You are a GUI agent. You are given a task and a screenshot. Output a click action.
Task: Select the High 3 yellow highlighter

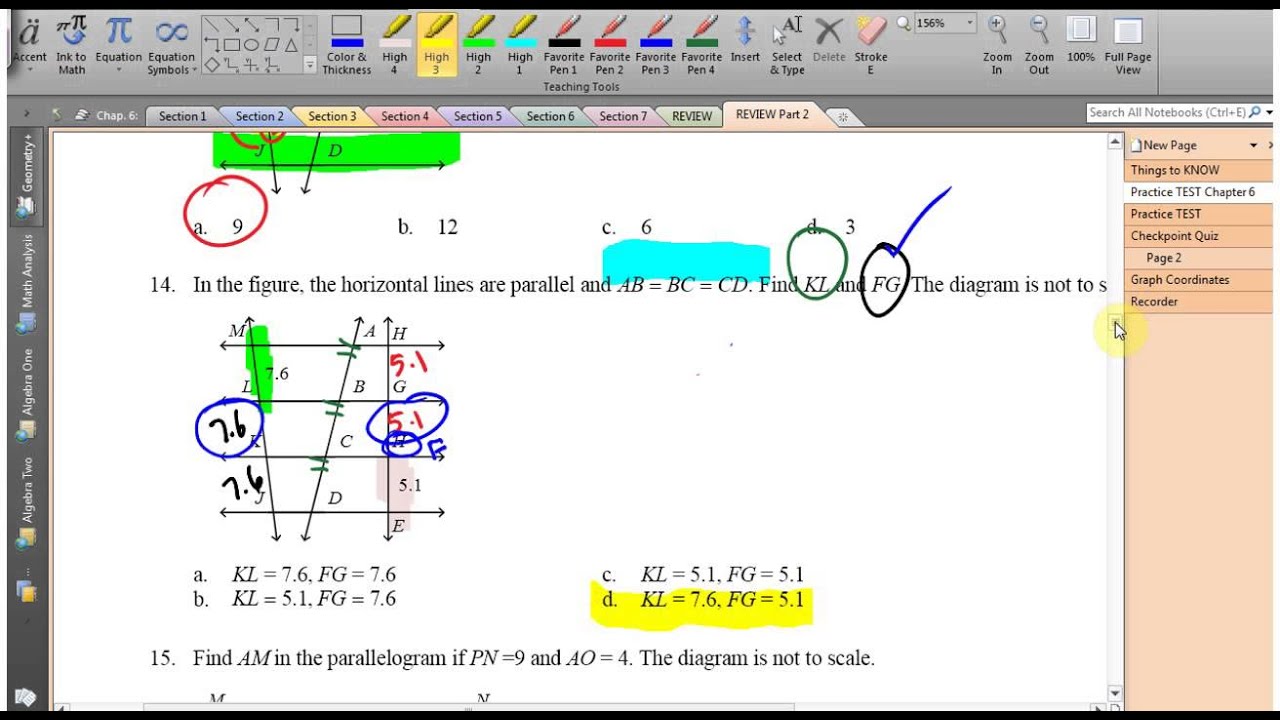(x=436, y=45)
